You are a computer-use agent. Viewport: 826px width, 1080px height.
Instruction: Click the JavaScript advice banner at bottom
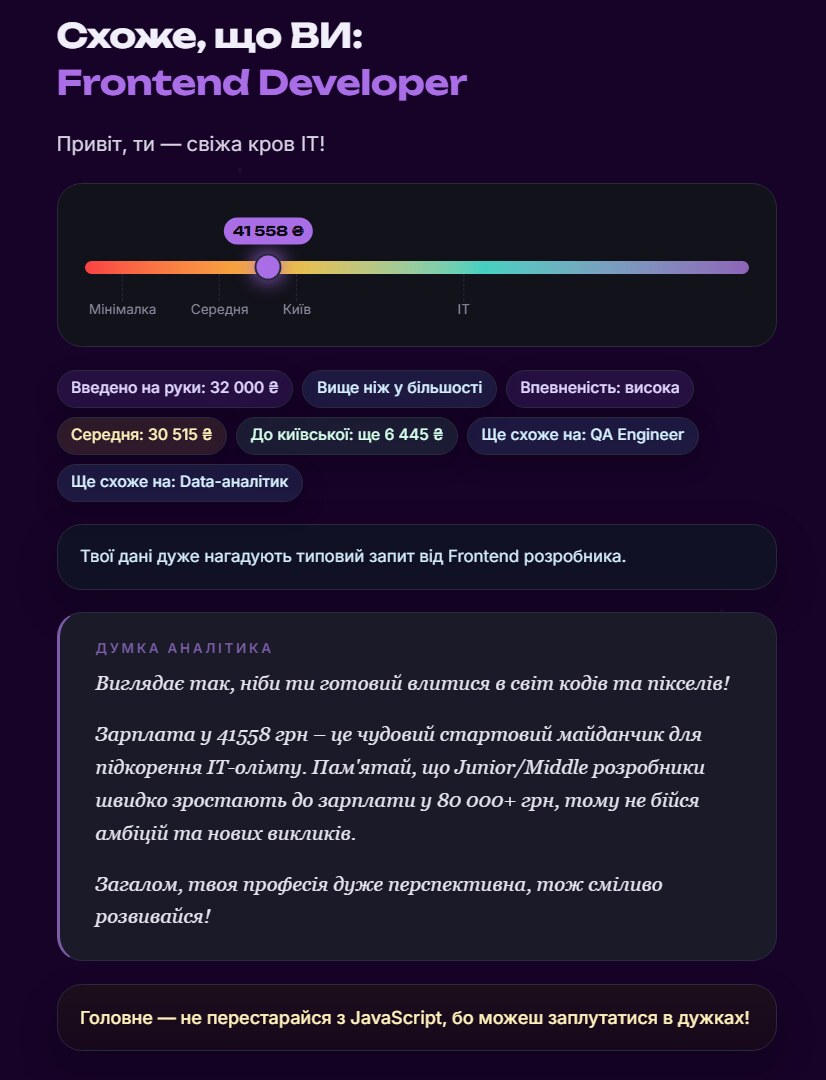pos(417,1017)
